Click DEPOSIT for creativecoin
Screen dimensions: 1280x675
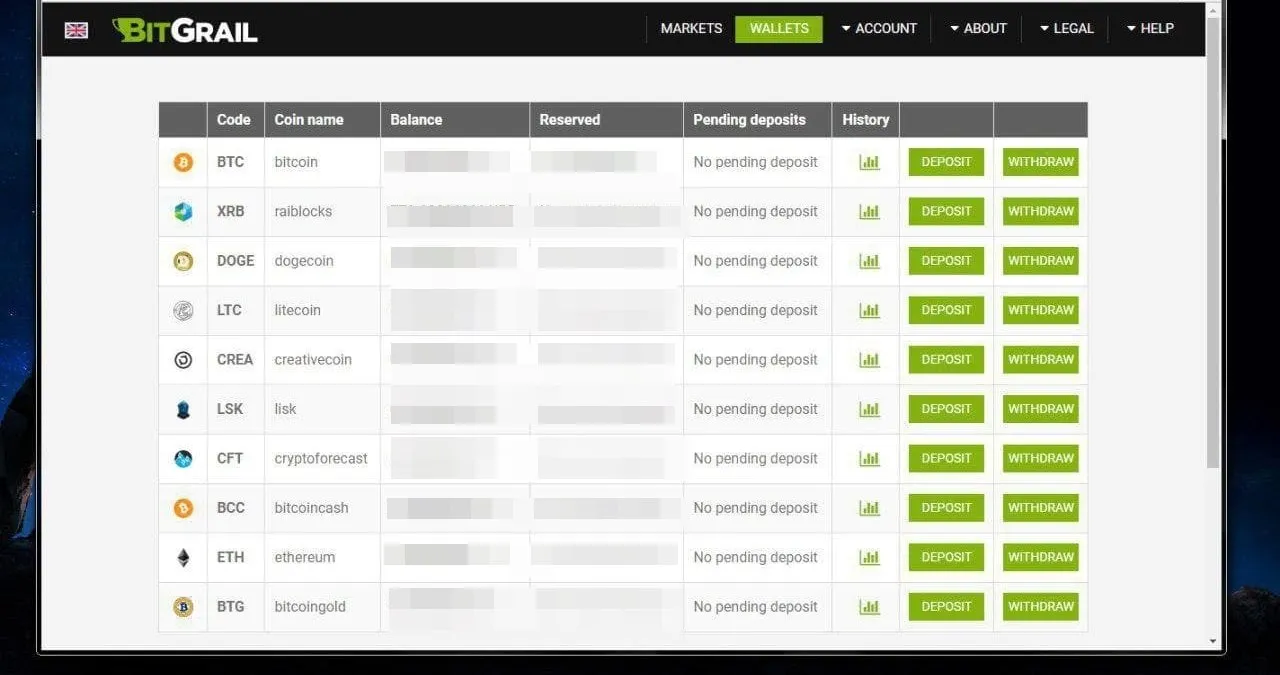[946, 360]
